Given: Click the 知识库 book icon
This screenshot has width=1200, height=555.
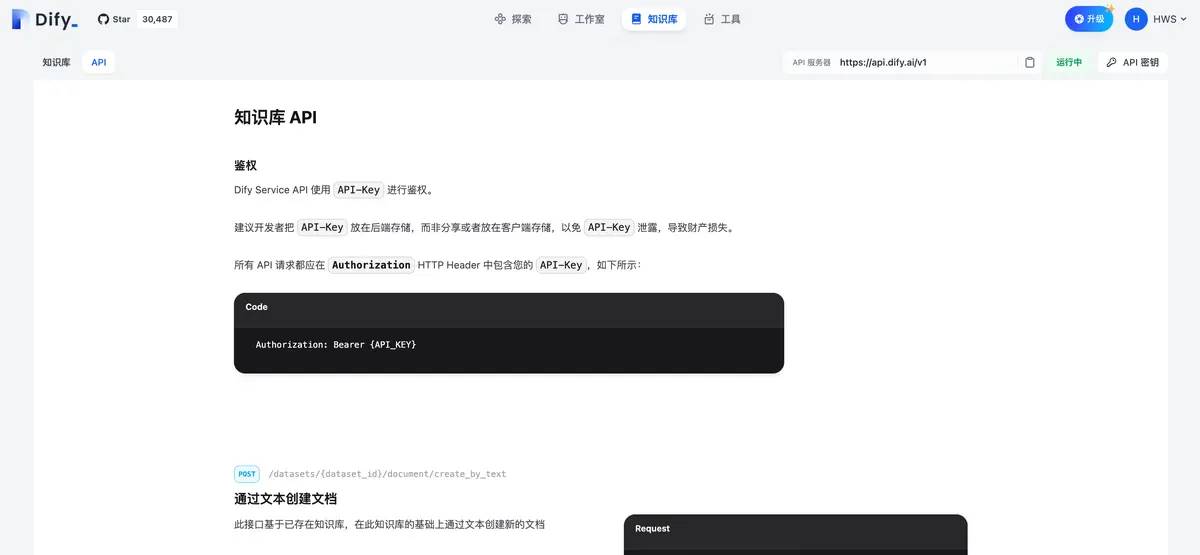Looking at the screenshot, I should pyautogui.click(x=636, y=19).
